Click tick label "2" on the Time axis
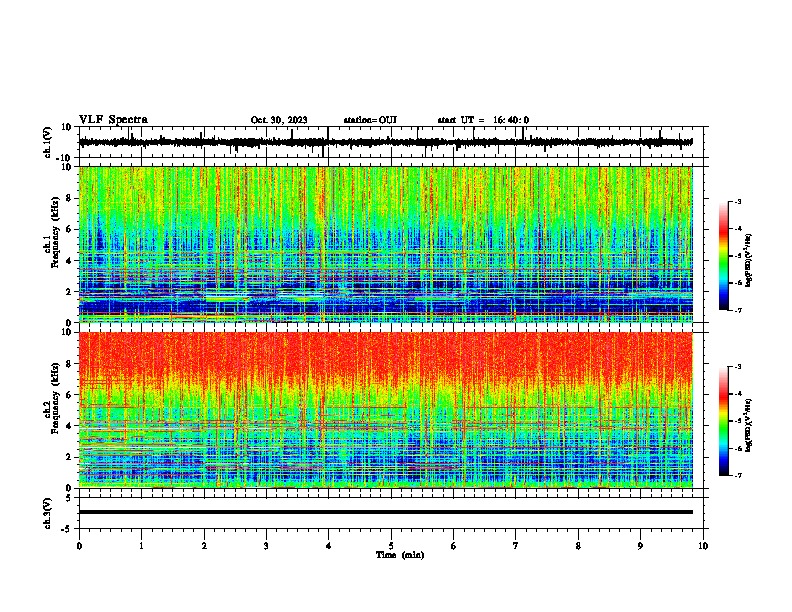 (204, 546)
